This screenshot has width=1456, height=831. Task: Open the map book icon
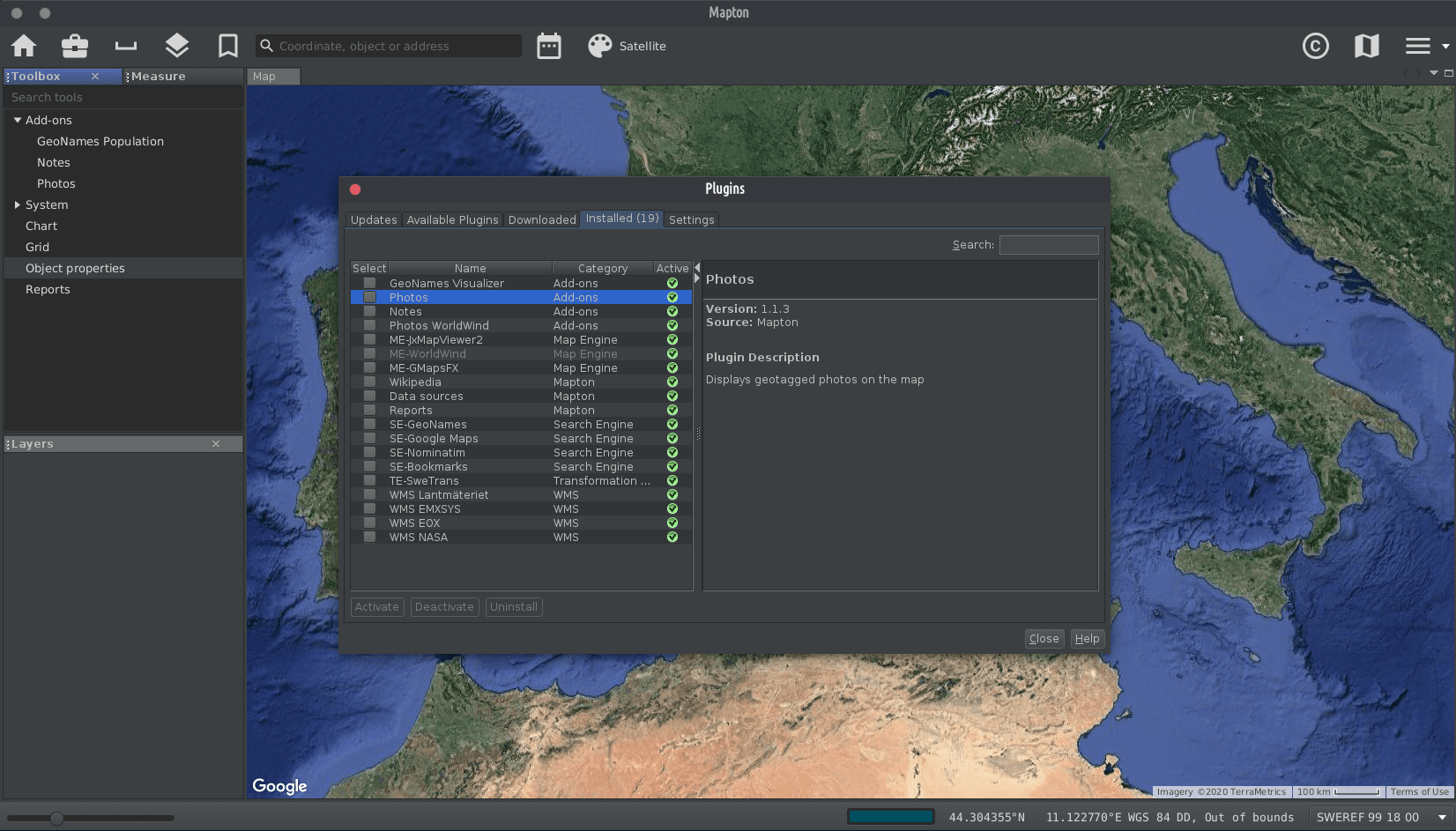pyautogui.click(x=1366, y=46)
